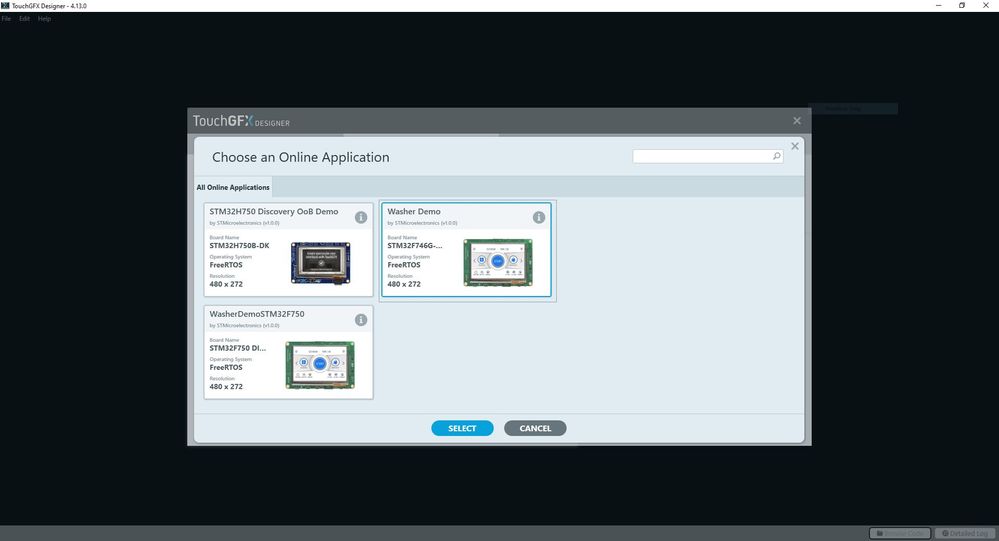This screenshot has width=999, height=541.
Task: Confirm choice with the SELECT button
Action: click(x=462, y=428)
